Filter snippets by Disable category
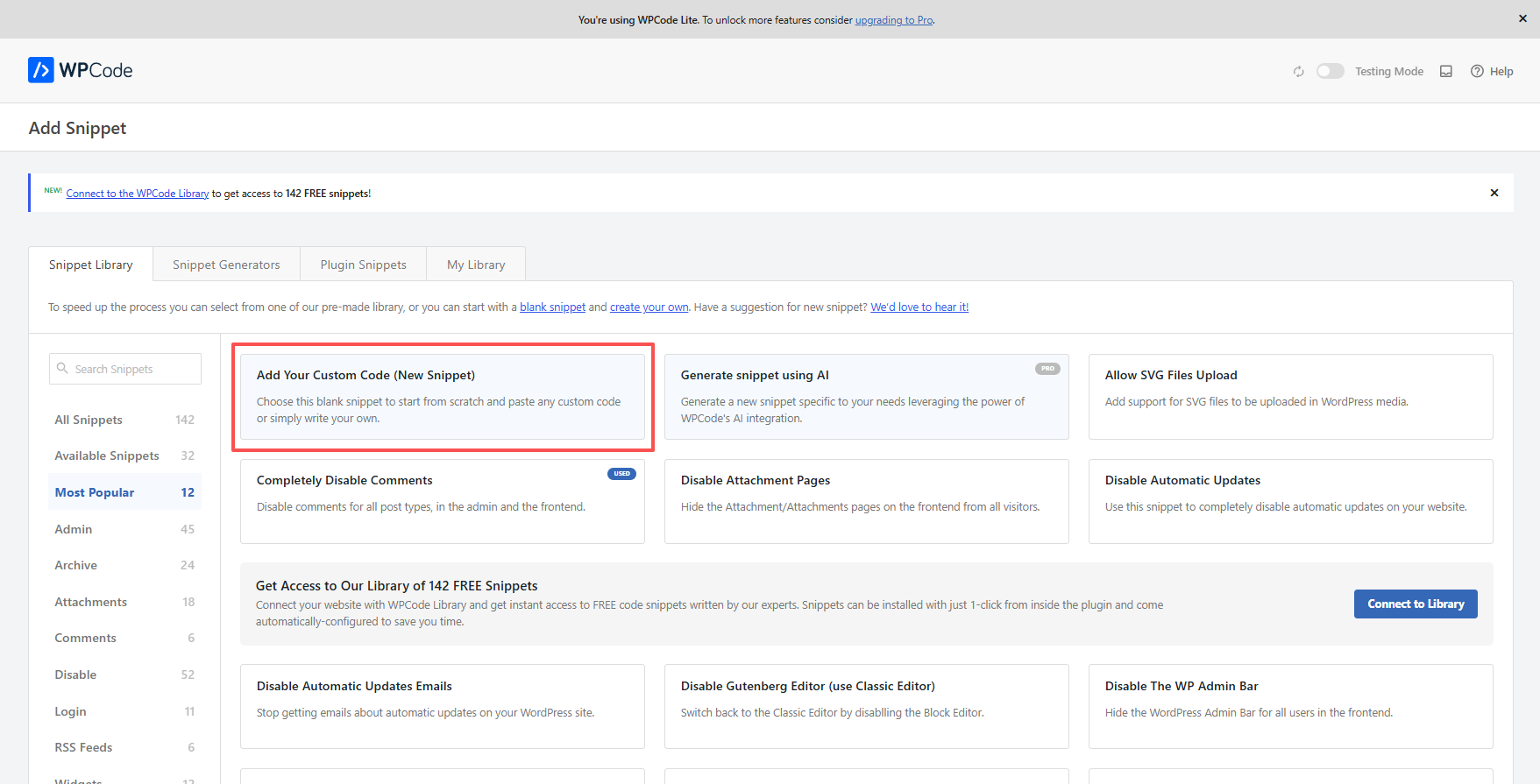 [x=124, y=675]
